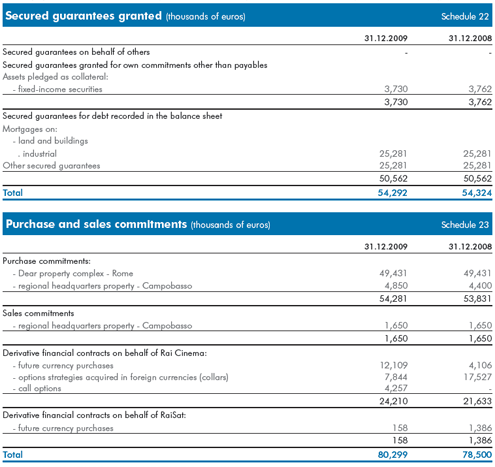This screenshot has height=467, width=495.
Task: Click the Schedule 23 label
Action: 465,225
